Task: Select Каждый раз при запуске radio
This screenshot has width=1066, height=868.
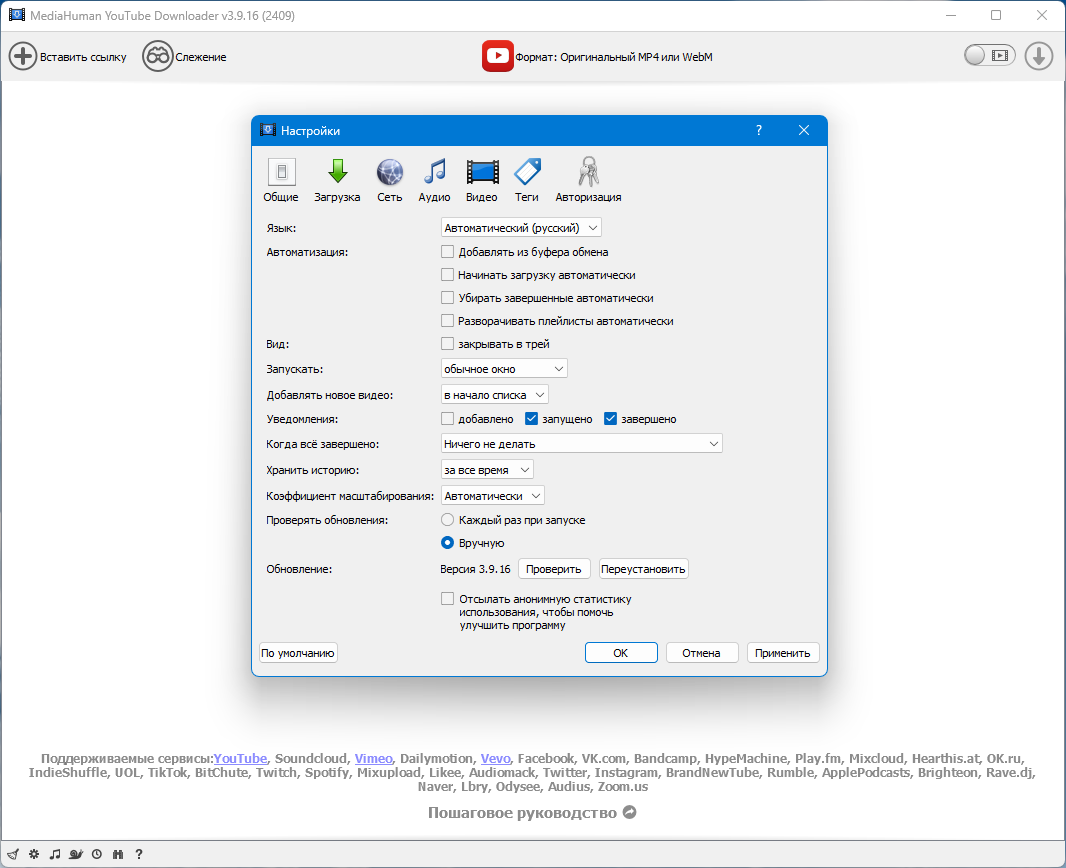Action: [x=447, y=520]
